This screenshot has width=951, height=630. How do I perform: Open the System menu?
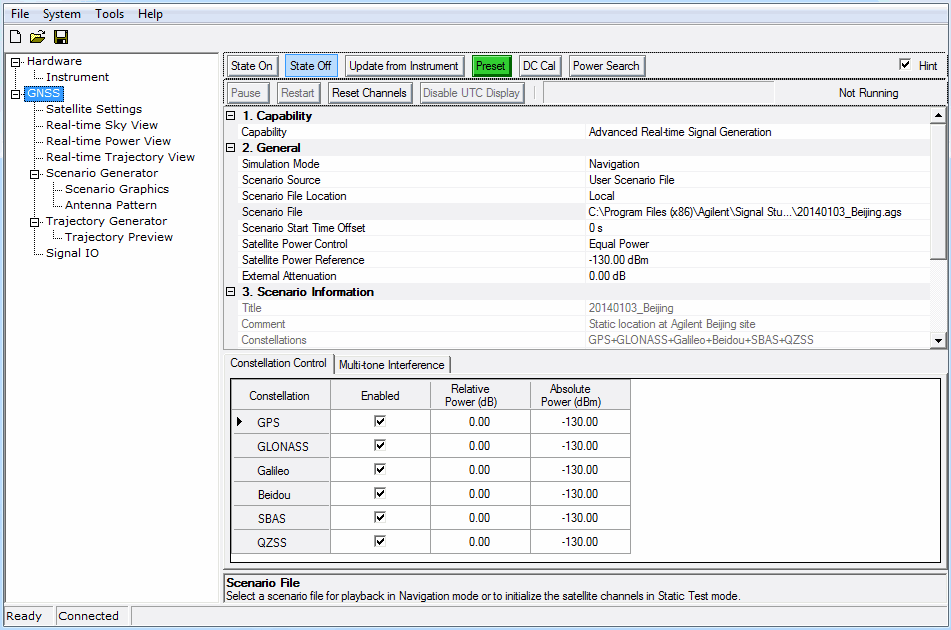[62, 13]
